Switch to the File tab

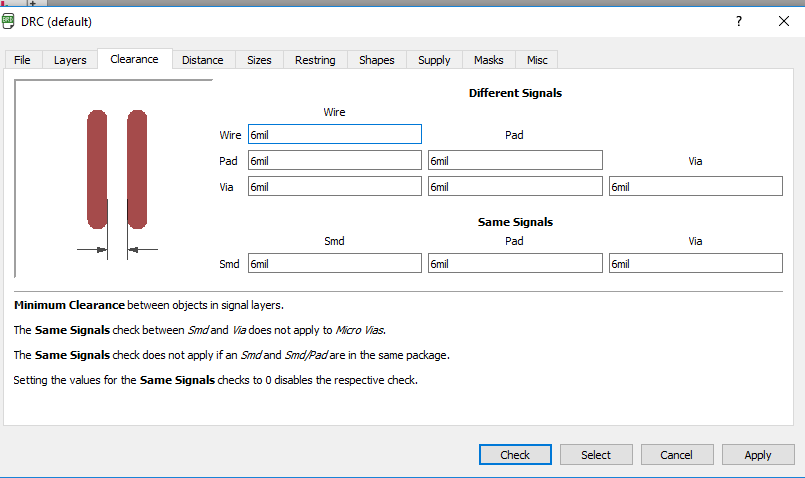pos(22,60)
